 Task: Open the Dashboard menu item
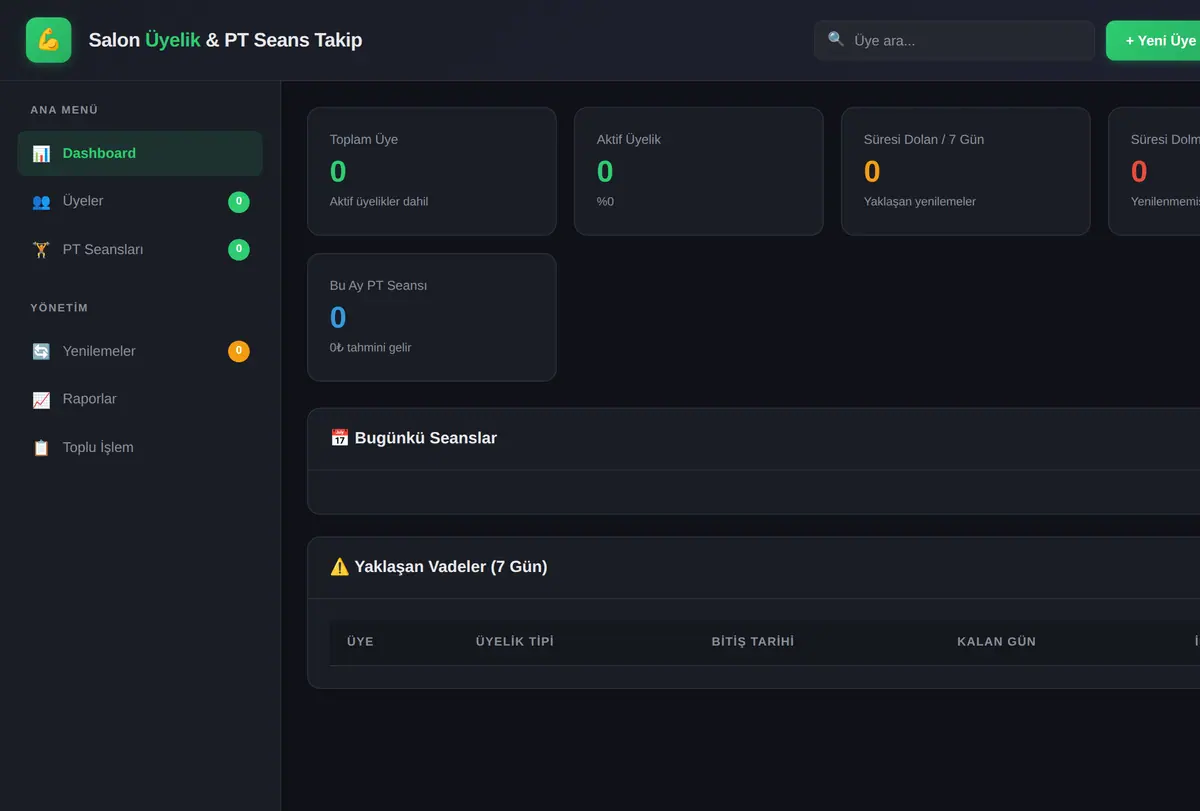tap(140, 153)
